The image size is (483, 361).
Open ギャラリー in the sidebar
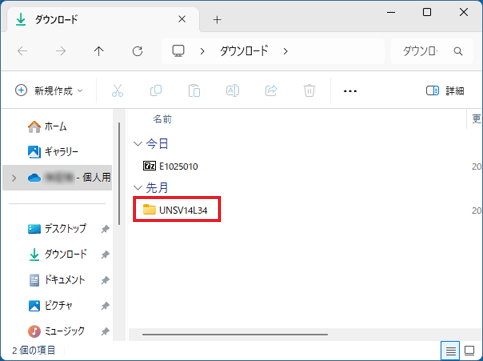point(53,152)
